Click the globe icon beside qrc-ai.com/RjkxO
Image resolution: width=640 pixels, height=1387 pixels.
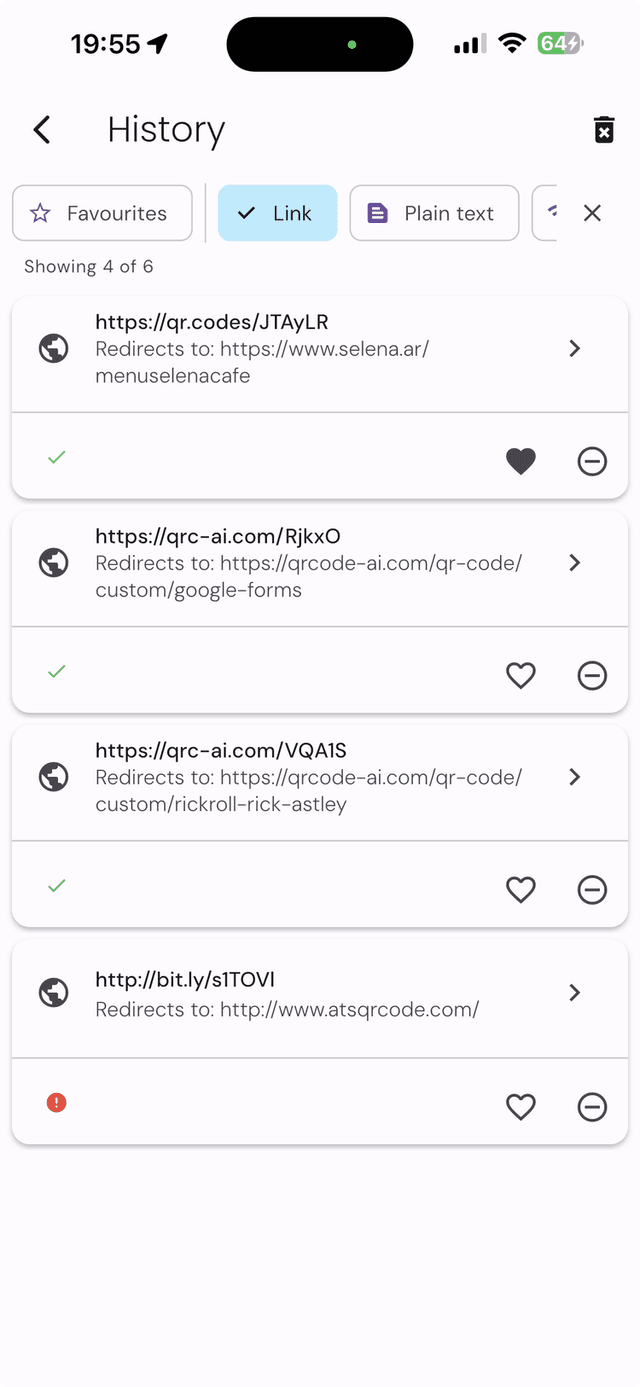(x=53, y=562)
